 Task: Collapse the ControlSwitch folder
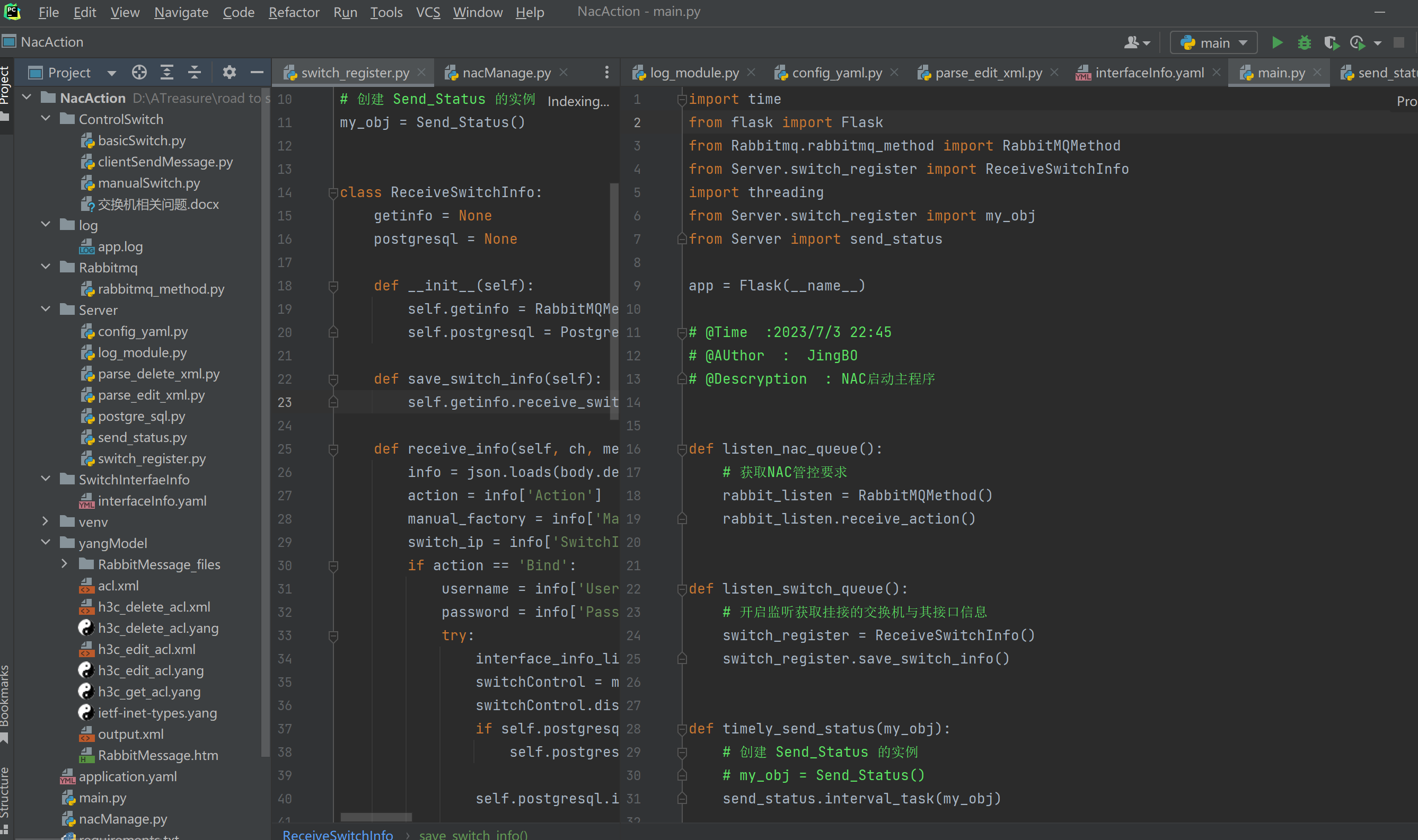pyautogui.click(x=46, y=119)
